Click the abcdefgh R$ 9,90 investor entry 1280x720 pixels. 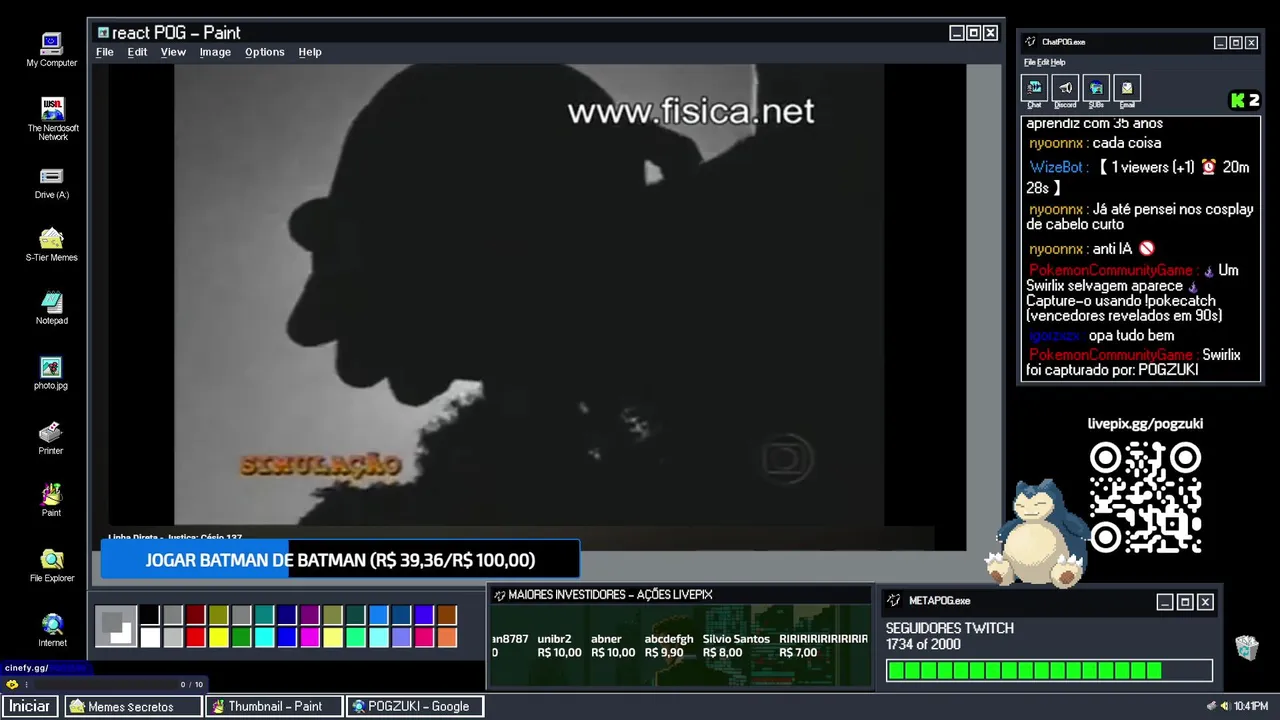(668, 646)
